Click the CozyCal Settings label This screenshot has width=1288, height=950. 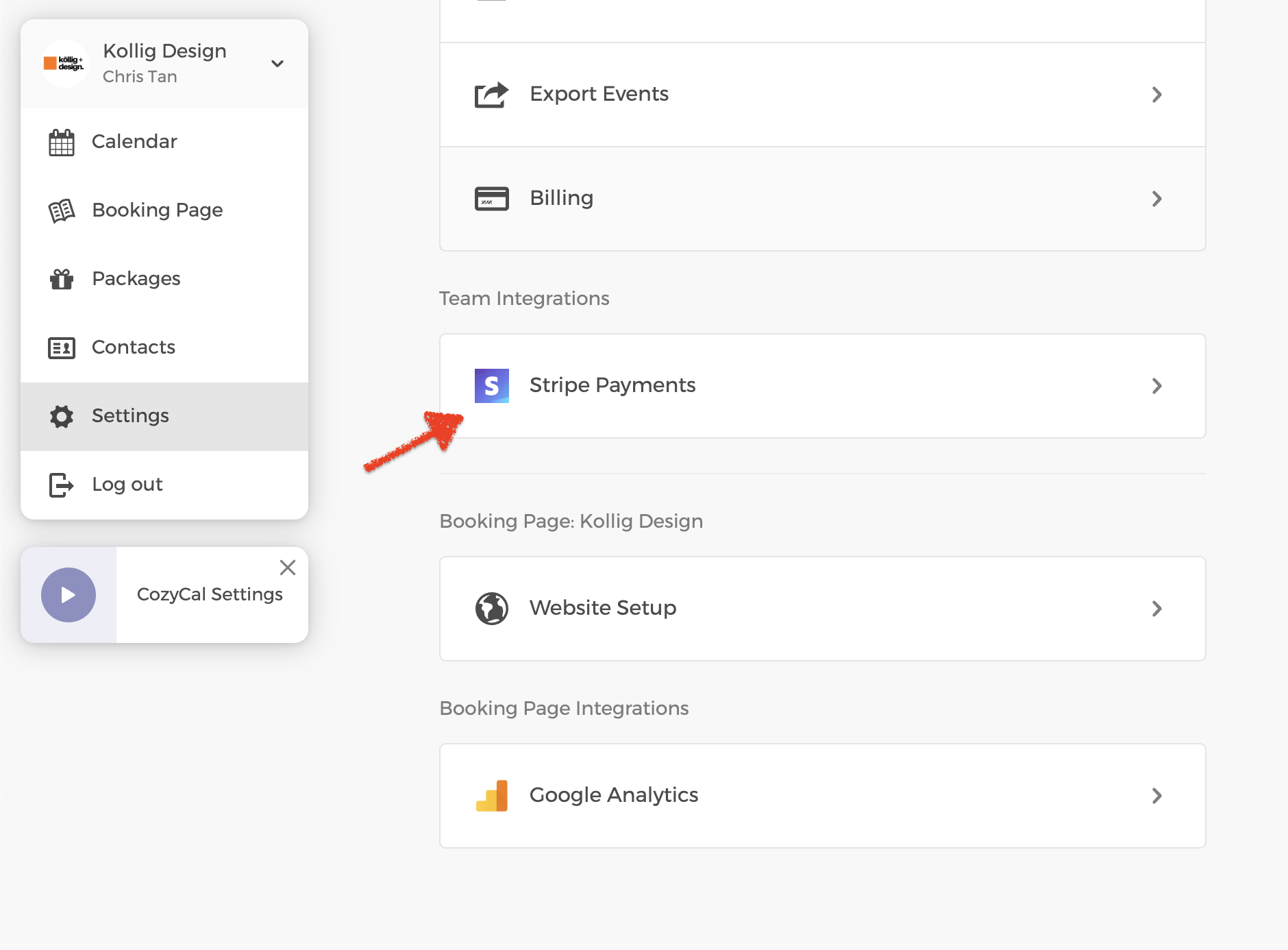click(210, 594)
